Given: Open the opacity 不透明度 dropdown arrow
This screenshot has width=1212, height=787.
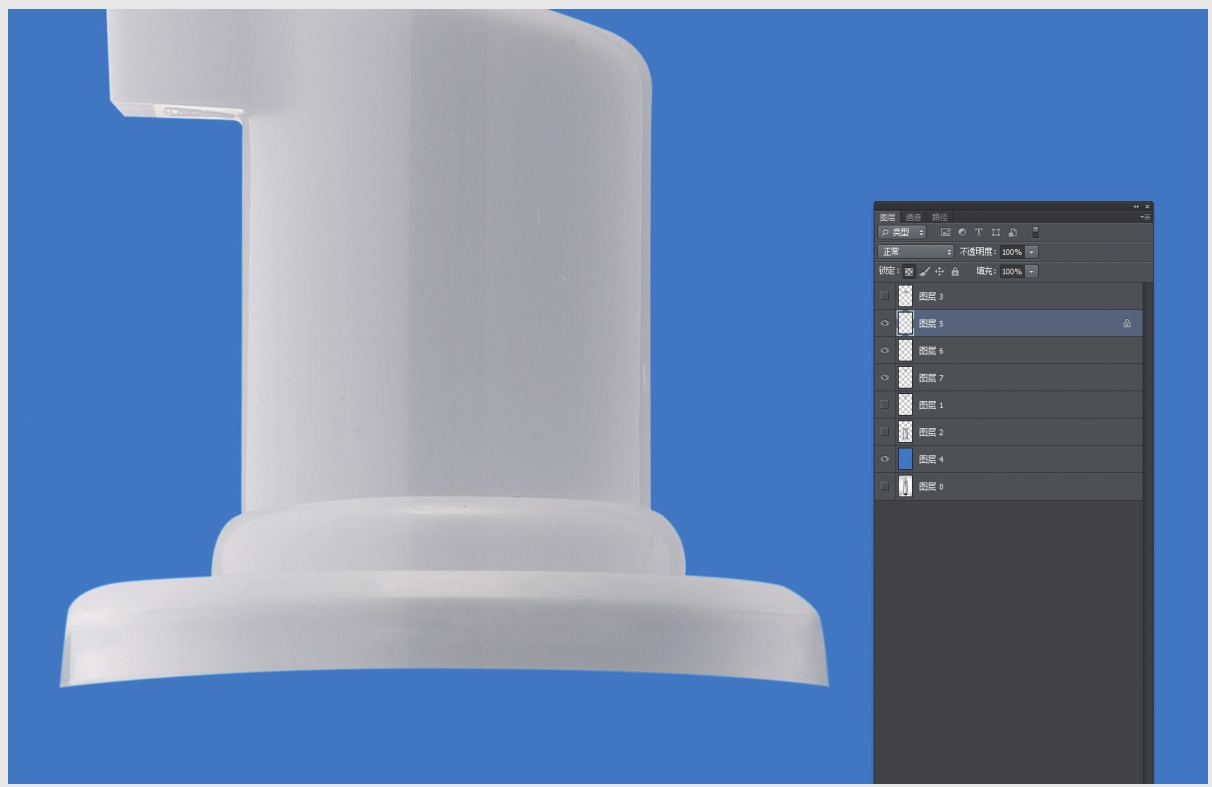Looking at the screenshot, I should coord(1032,252).
